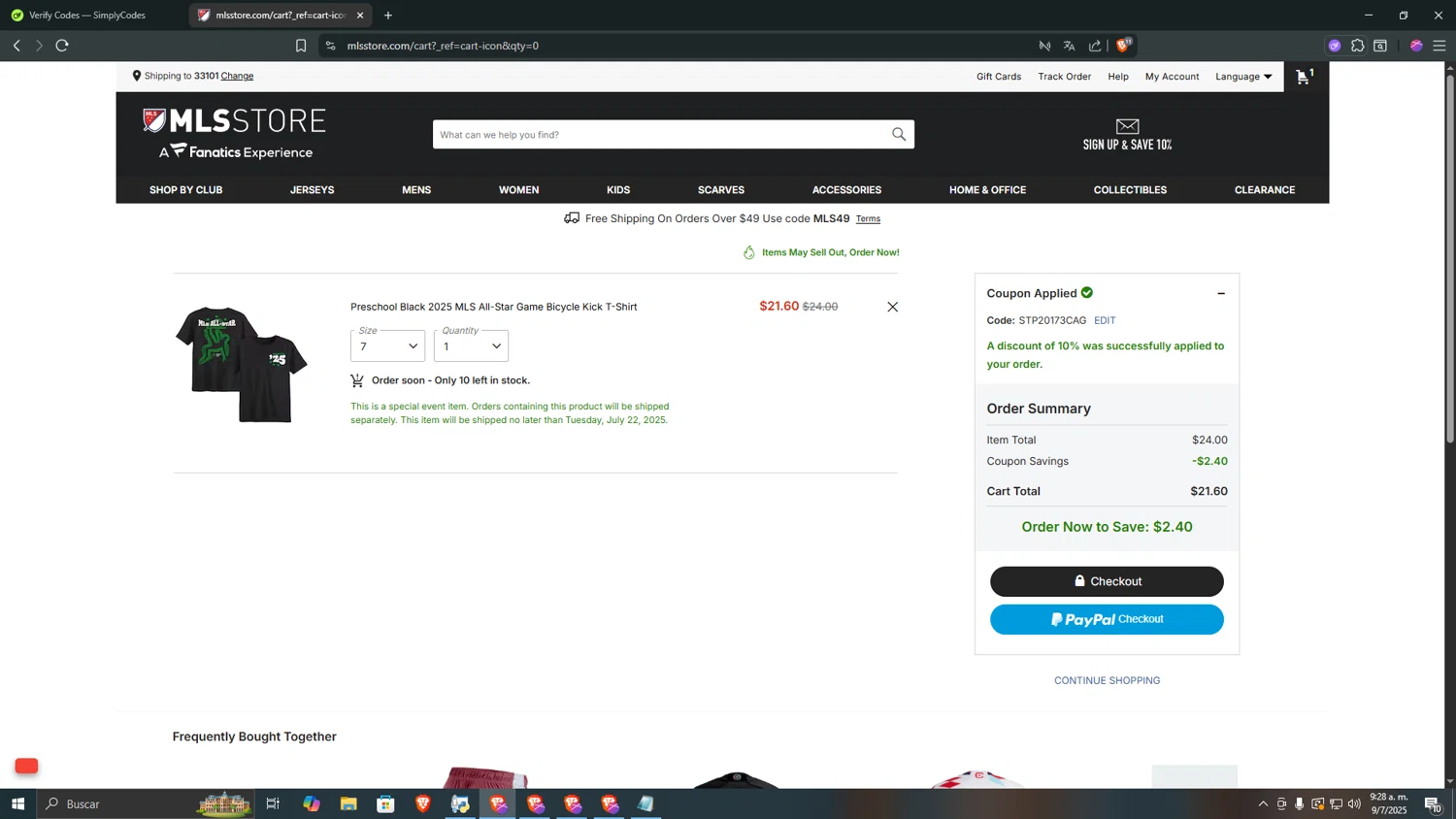
Task: Click Change shipping location link
Action: 237,76
